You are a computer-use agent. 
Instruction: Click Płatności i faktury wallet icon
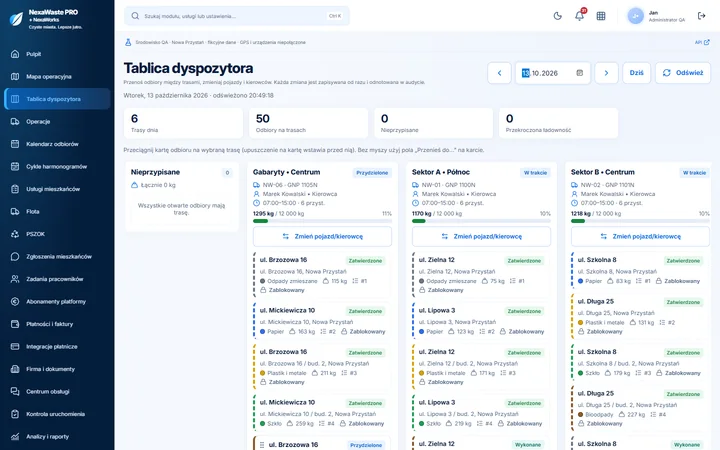(15, 324)
